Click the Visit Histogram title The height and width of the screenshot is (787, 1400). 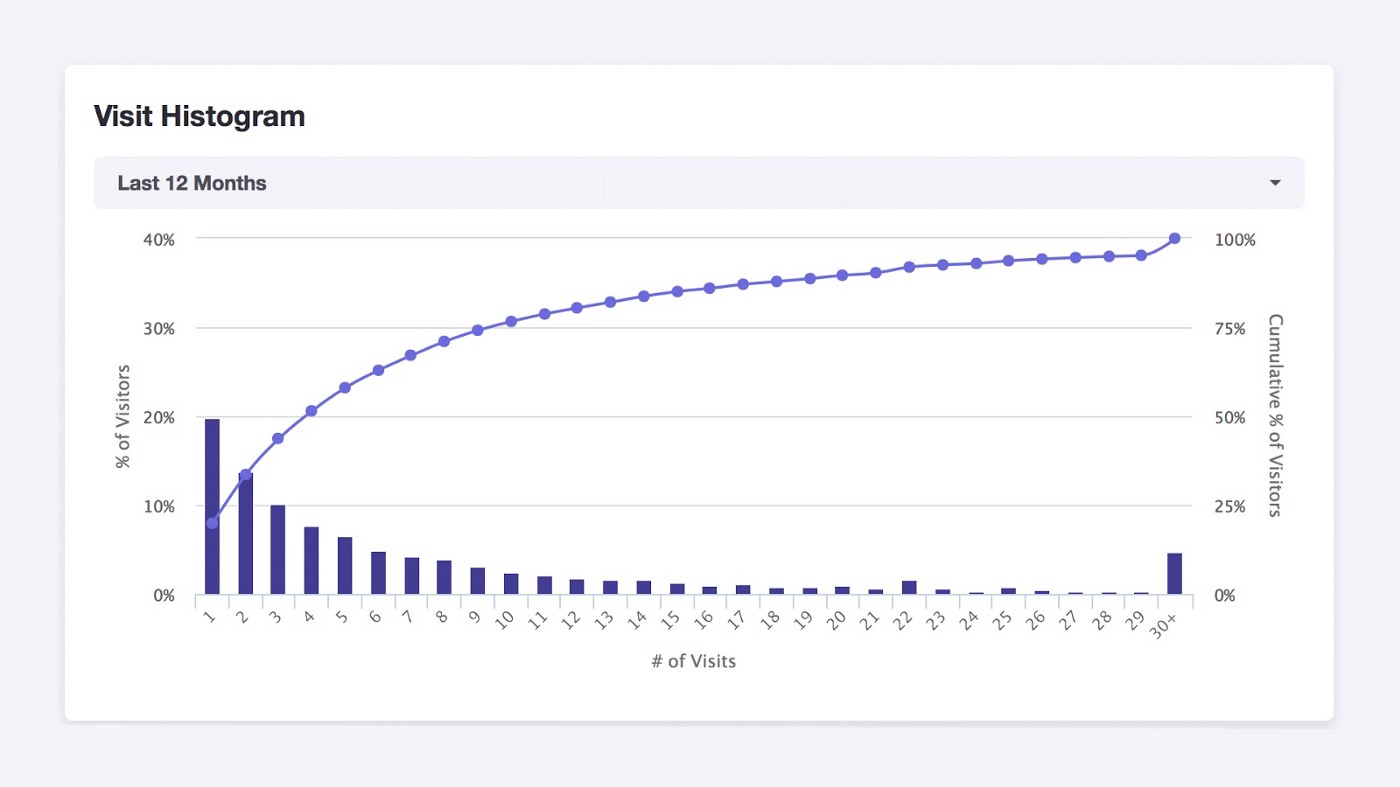[199, 116]
